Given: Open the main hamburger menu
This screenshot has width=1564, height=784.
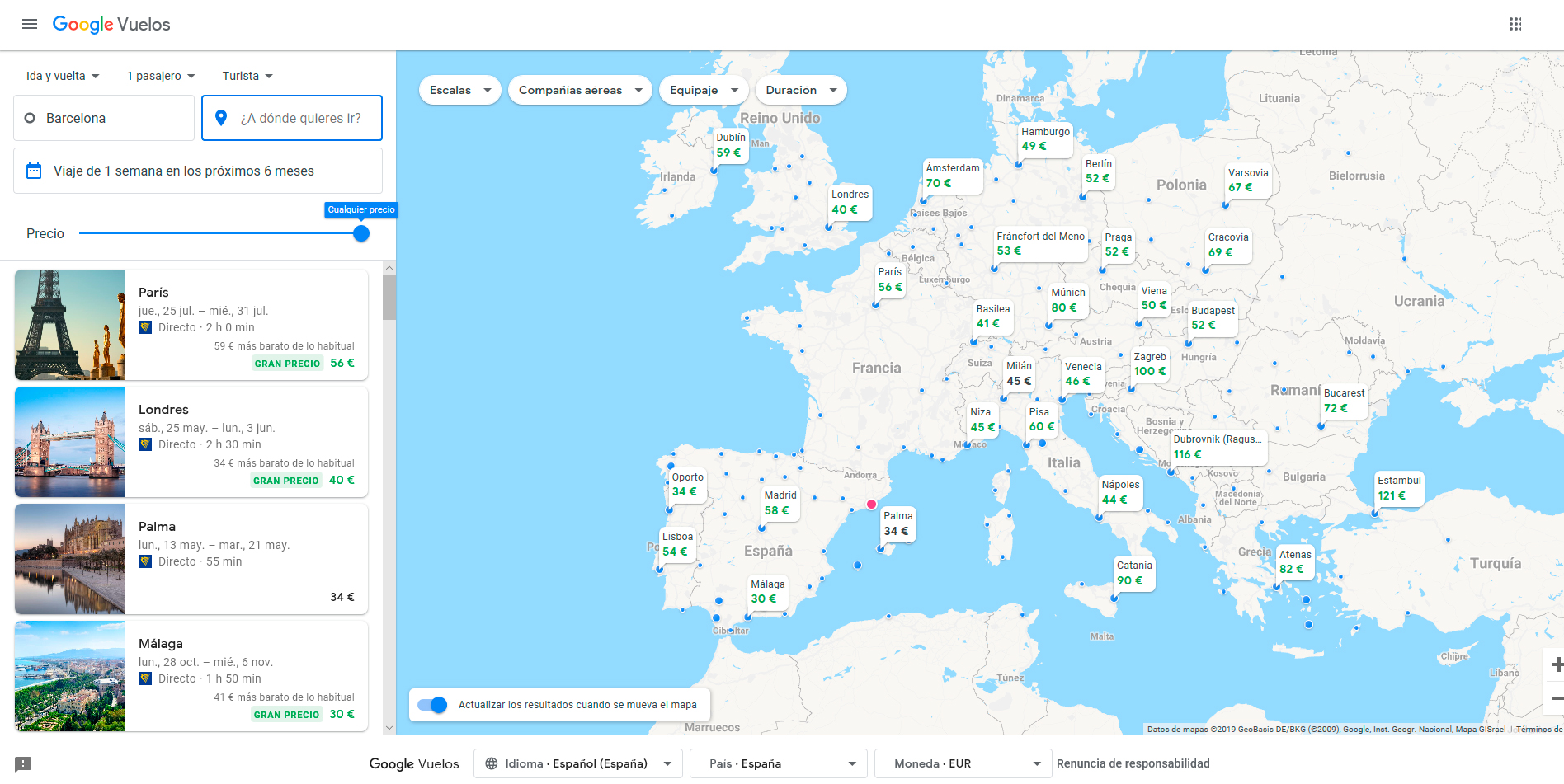Looking at the screenshot, I should 30,24.
